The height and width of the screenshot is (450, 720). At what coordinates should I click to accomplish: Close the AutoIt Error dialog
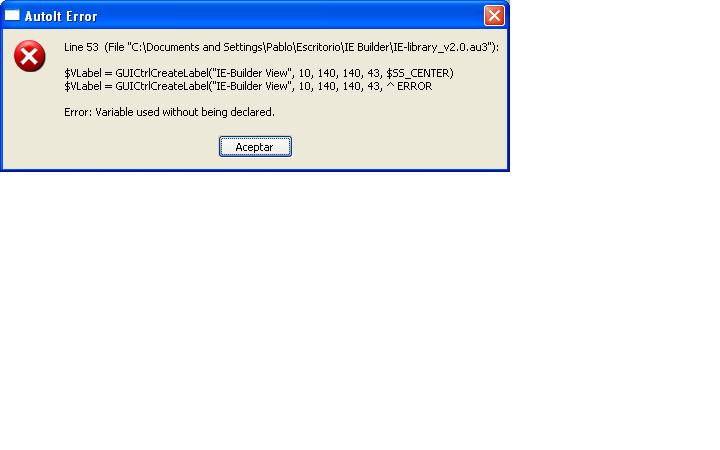(x=494, y=16)
